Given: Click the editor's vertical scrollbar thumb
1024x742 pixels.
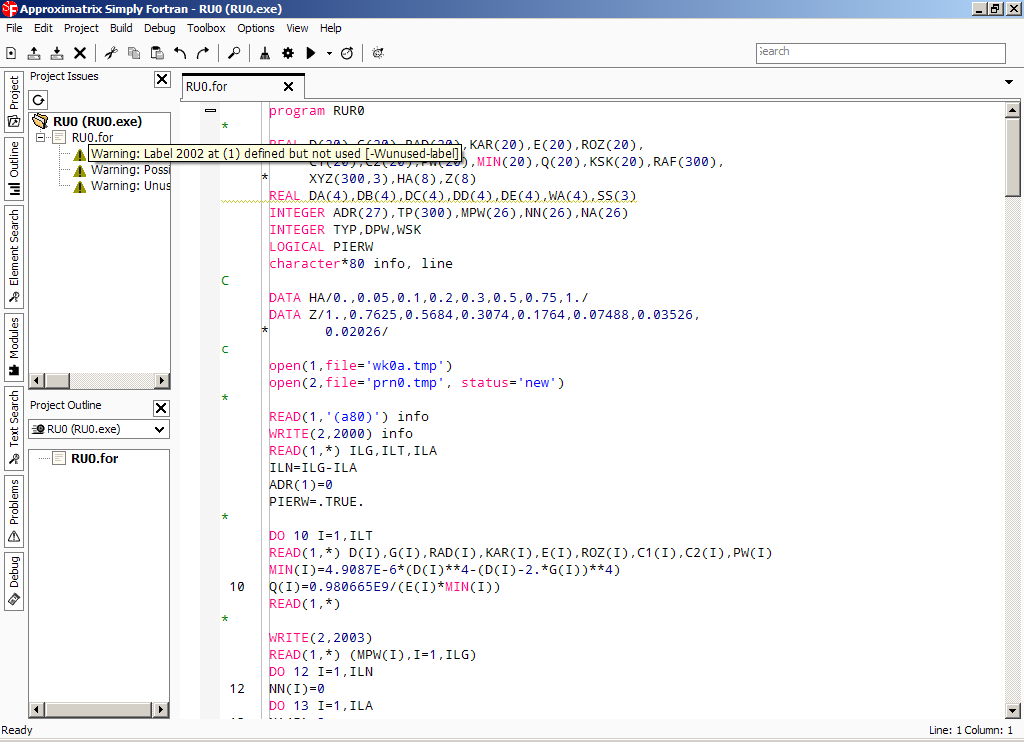Looking at the screenshot, I should (x=1013, y=157).
